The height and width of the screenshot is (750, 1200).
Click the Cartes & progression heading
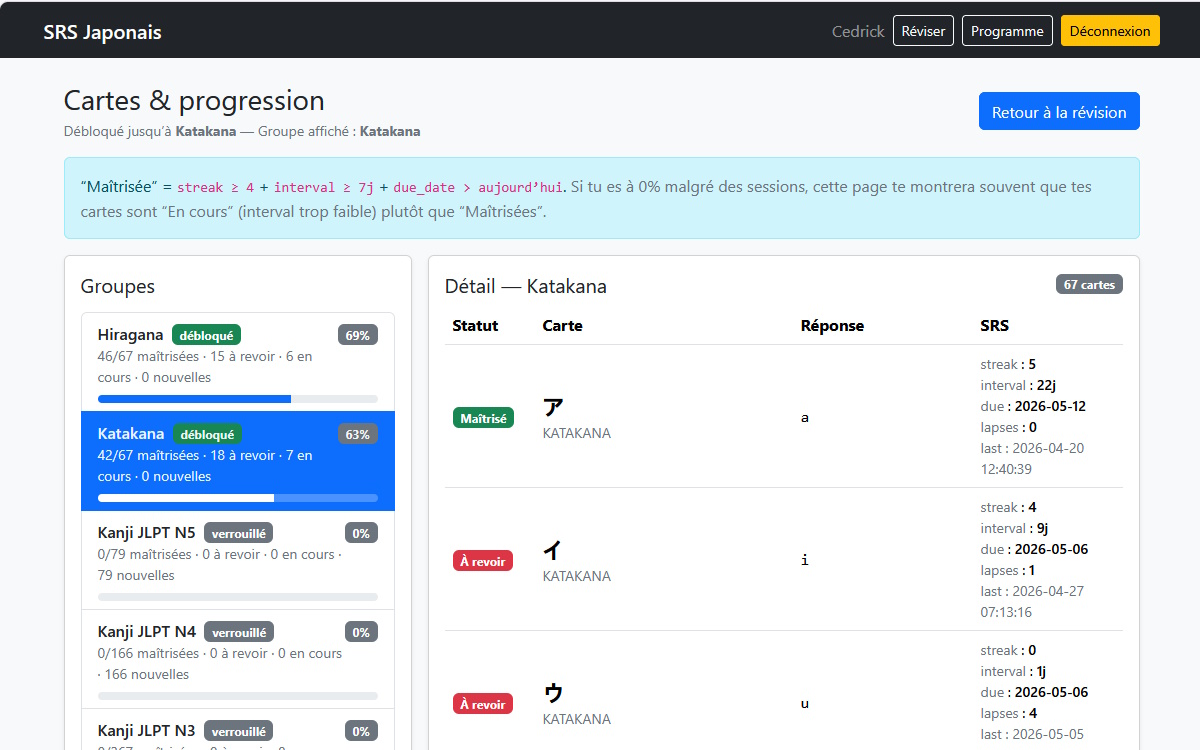tap(194, 101)
